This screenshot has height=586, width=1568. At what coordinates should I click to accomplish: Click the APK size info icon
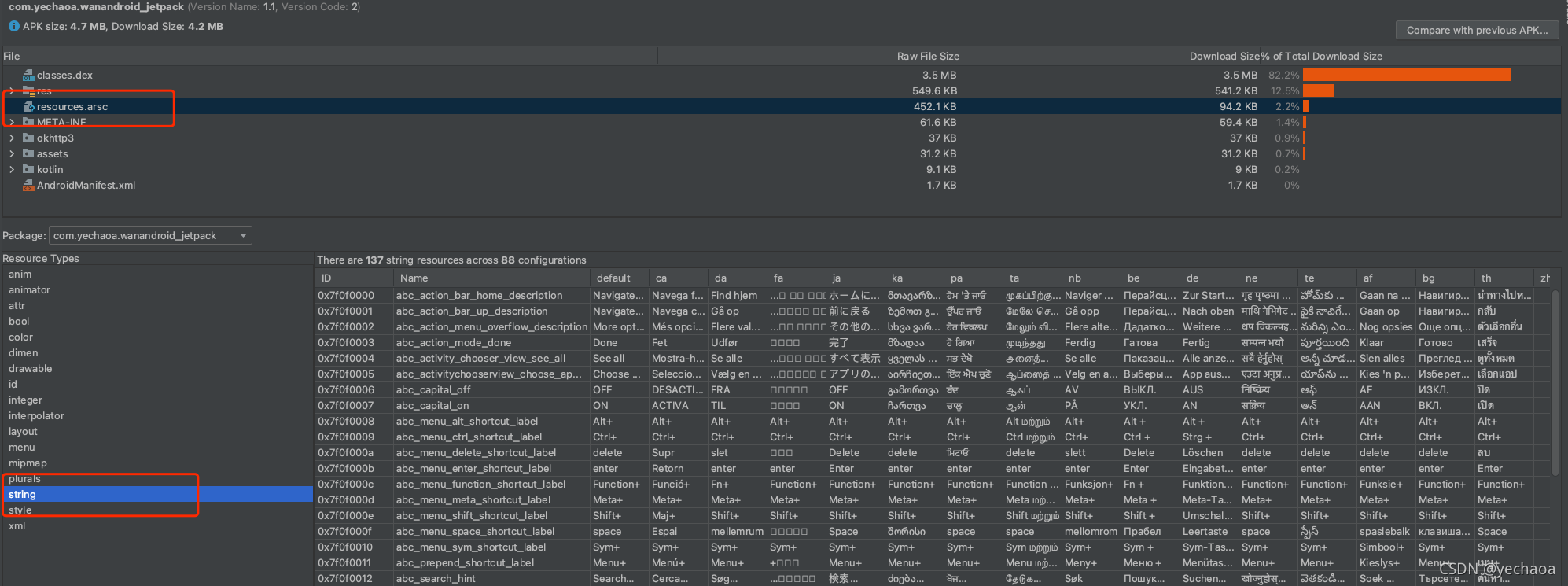(x=13, y=26)
